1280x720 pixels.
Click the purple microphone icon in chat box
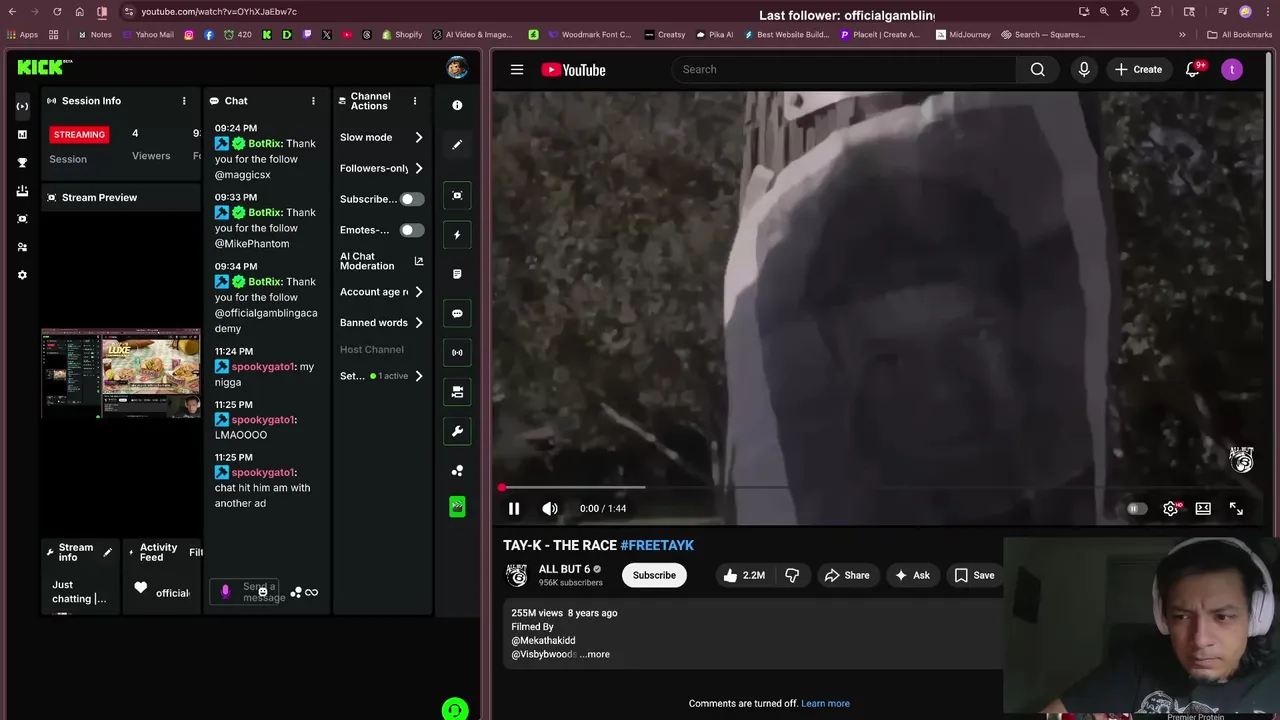coord(225,591)
